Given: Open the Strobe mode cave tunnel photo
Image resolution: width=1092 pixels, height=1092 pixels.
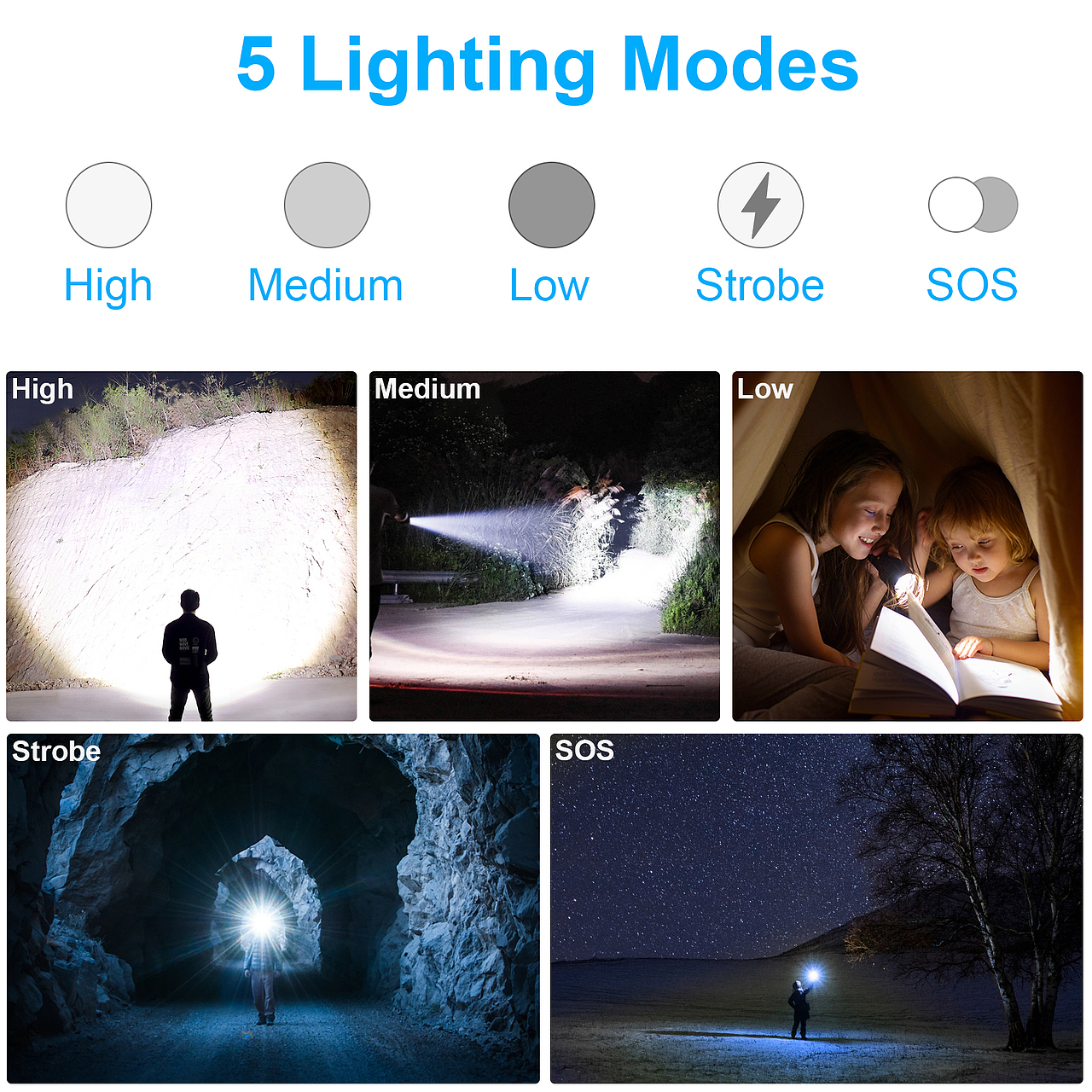Looking at the screenshot, I should pos(273,909).
